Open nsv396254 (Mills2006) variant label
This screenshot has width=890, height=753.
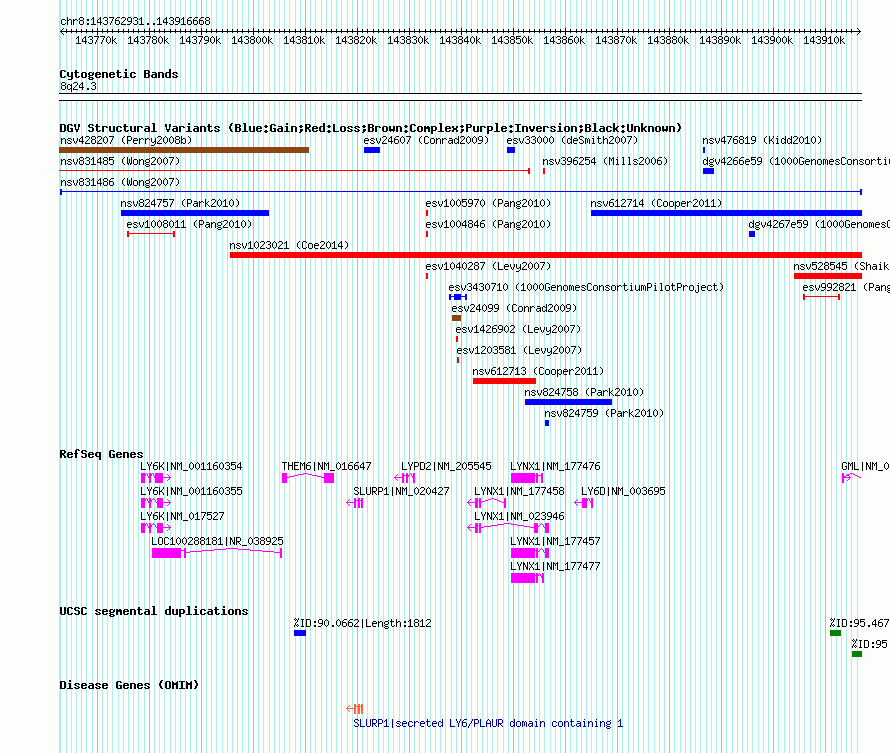[x=605, y=161]
